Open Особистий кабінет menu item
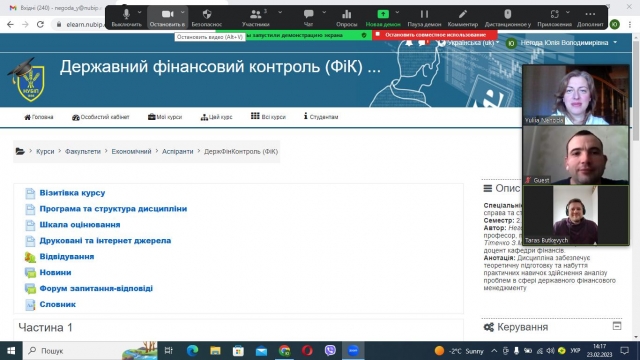 (x=100, y=117)
